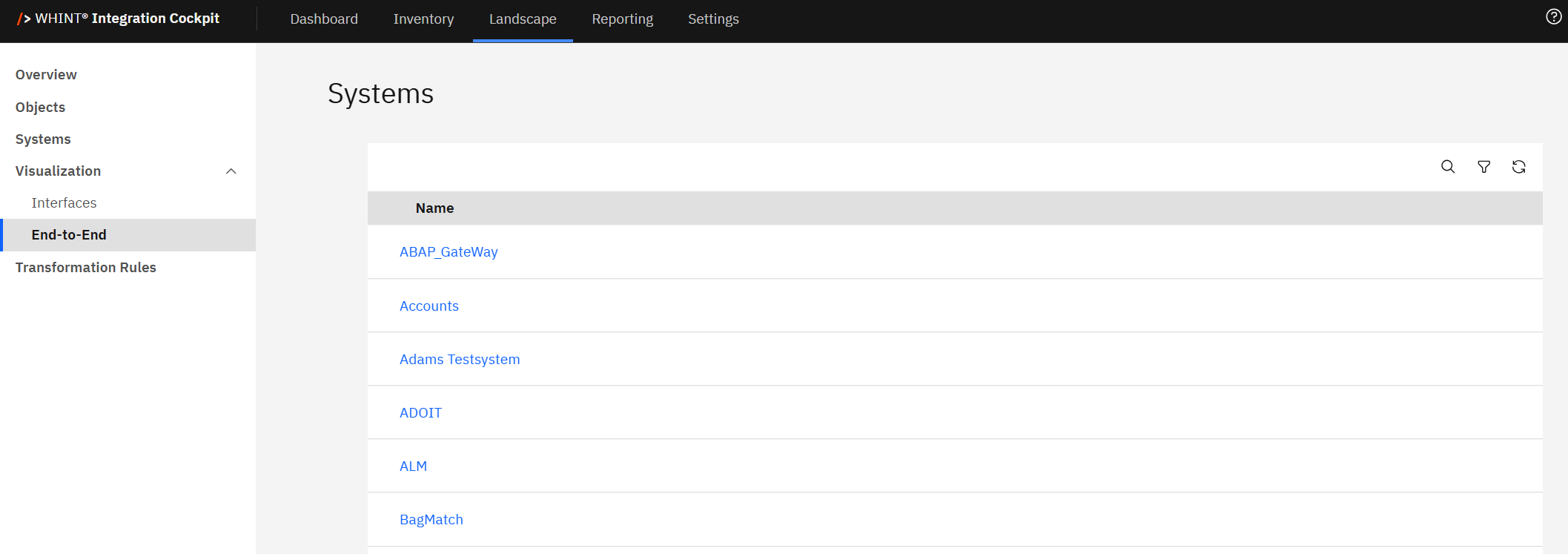1568x554 pixels.
Task: Click the Adams Testsystem link
Action: tap(460, 360)
